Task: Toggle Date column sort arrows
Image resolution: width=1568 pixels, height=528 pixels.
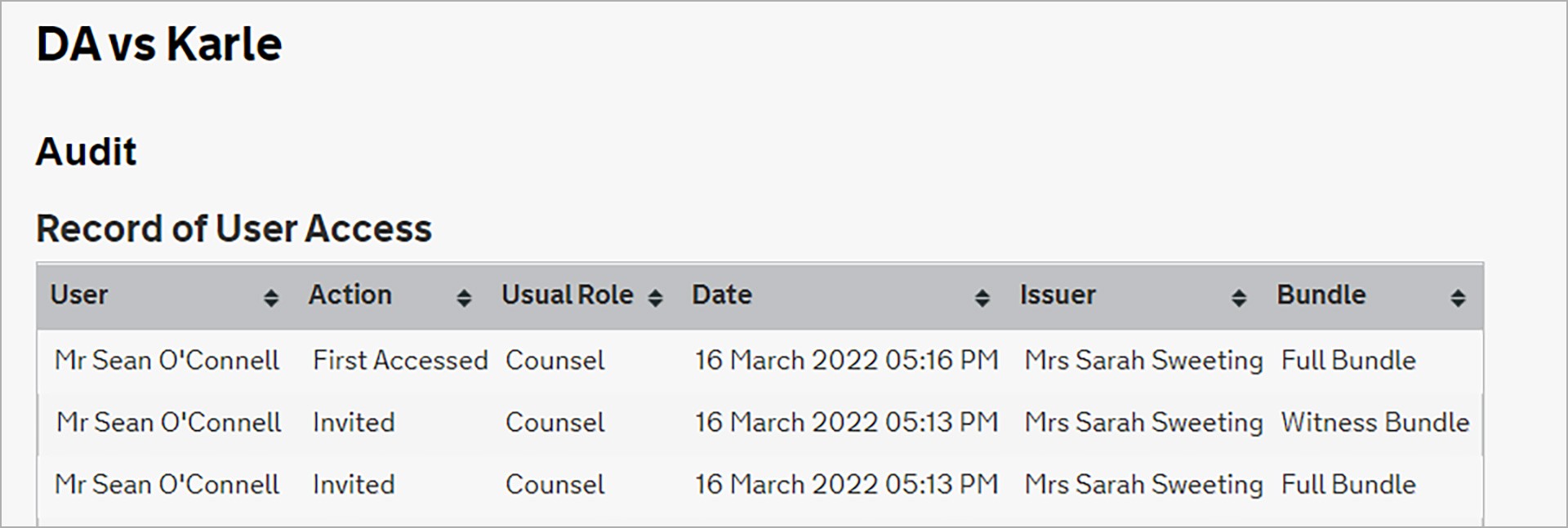Action: [x=982, y=299]
